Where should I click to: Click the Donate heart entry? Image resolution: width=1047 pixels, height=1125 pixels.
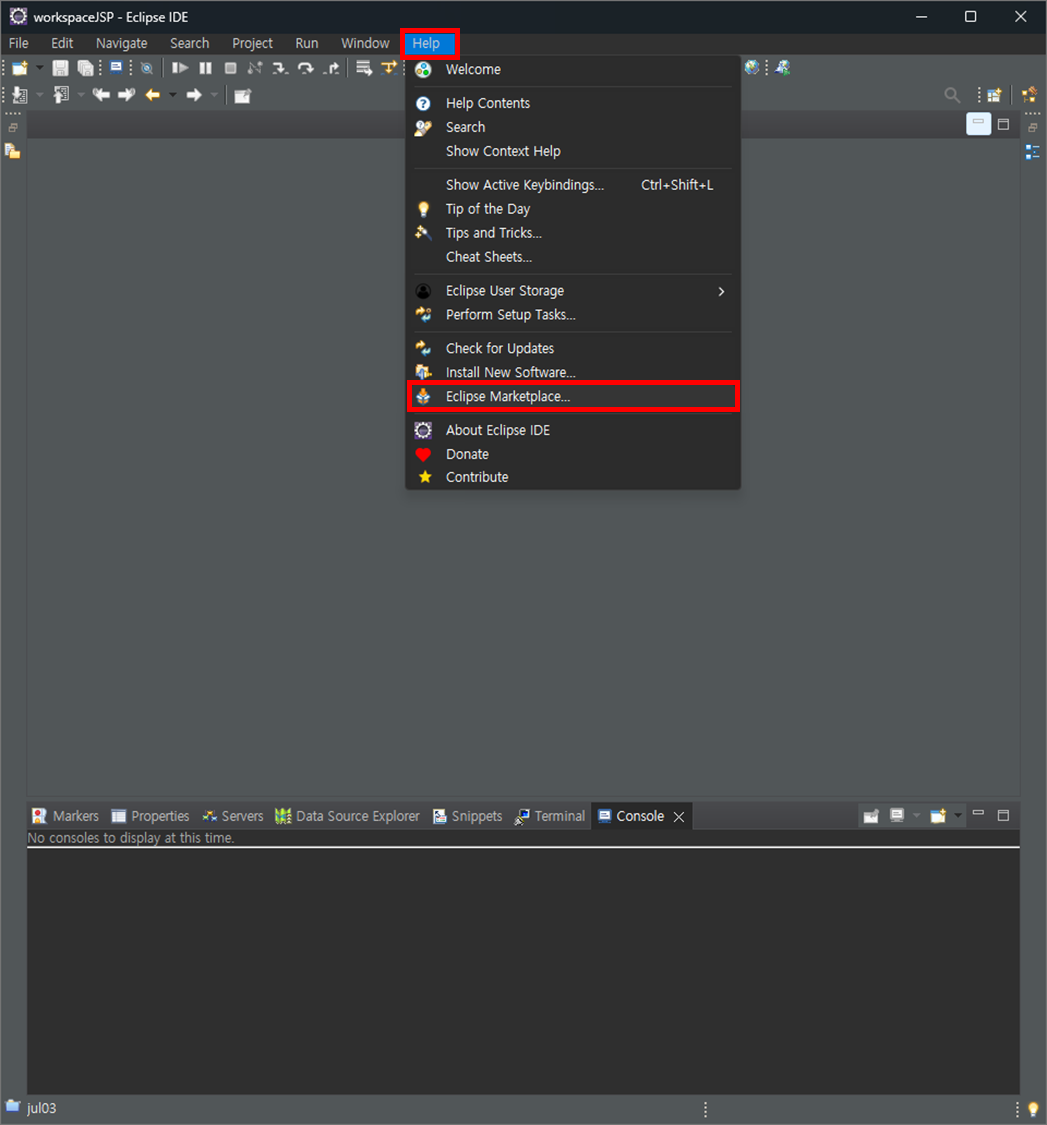point(573,454)
